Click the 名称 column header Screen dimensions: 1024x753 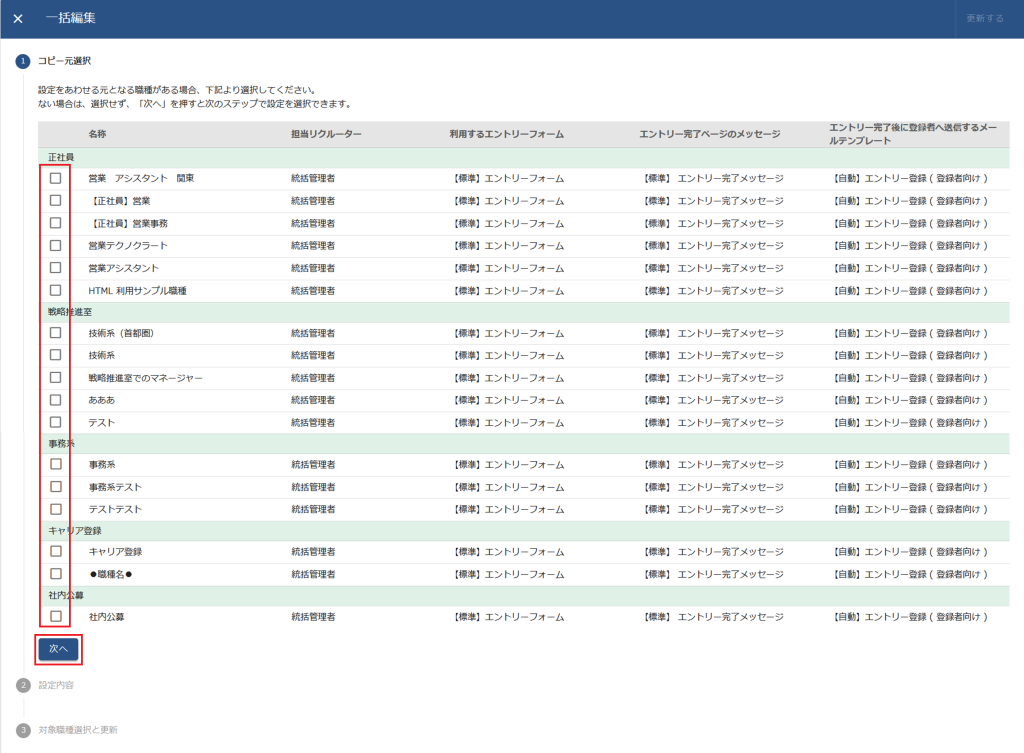(97, 134)
